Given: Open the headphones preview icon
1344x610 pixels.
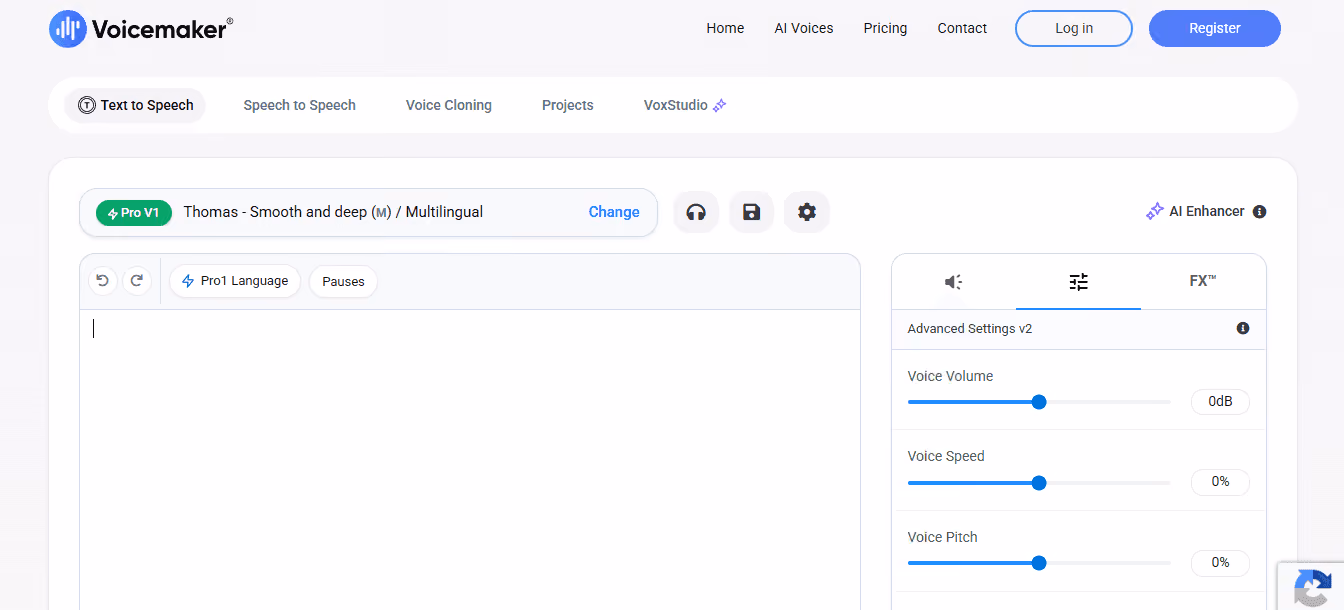Looking at the screenshot, I should pyautogui.click(x=696, y=212).
